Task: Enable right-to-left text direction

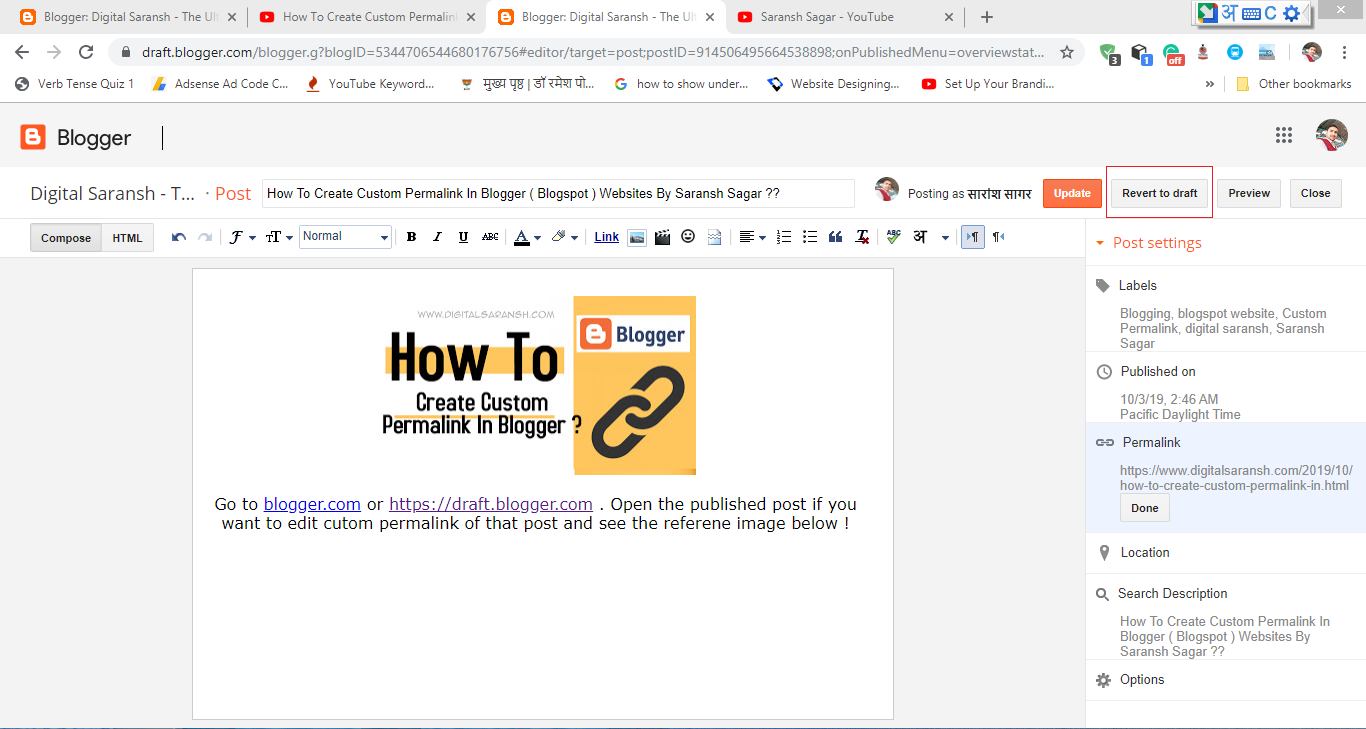Action: pos(998,237)
